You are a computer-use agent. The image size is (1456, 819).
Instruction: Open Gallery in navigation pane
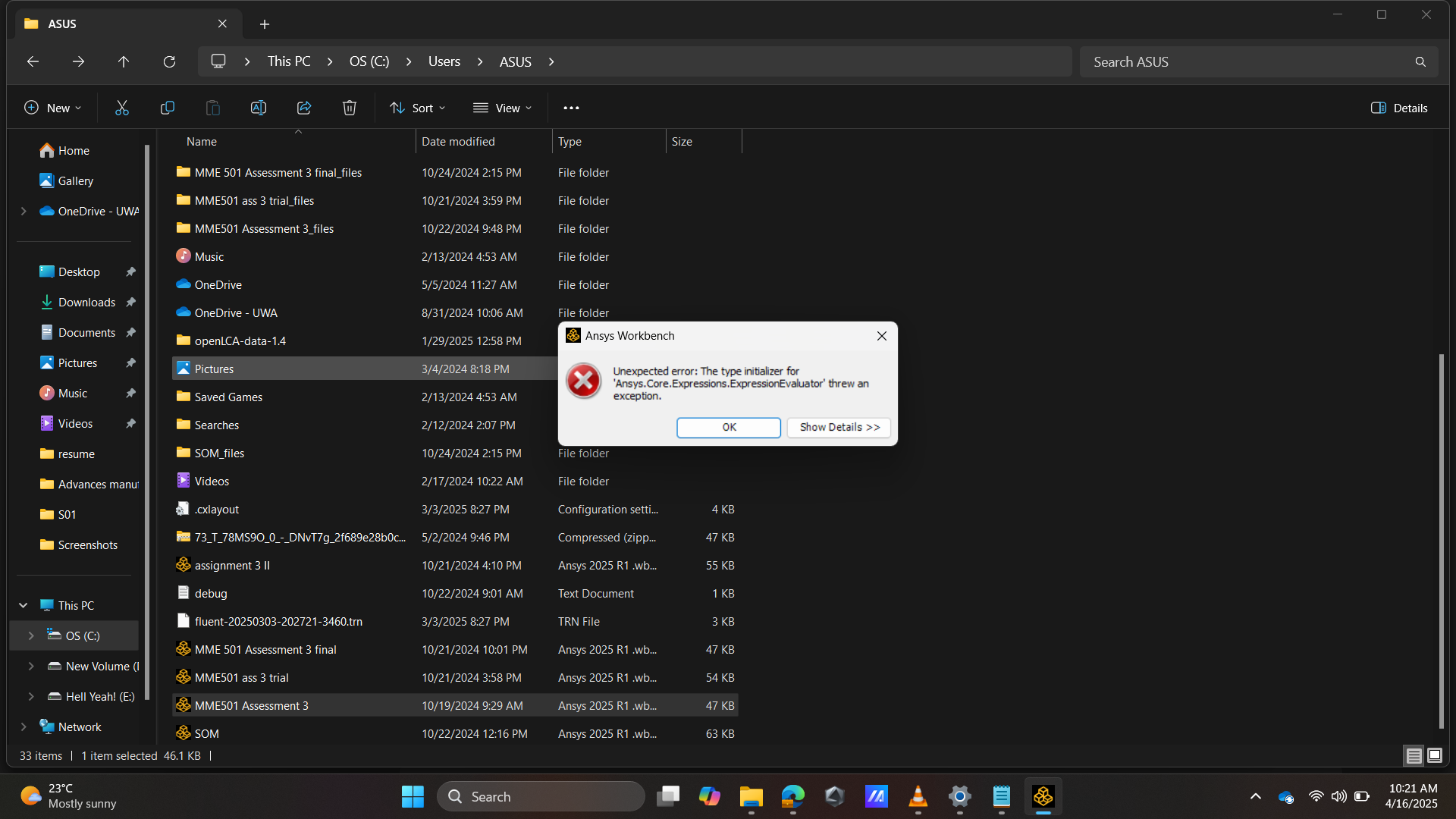(x=75, y=180)
